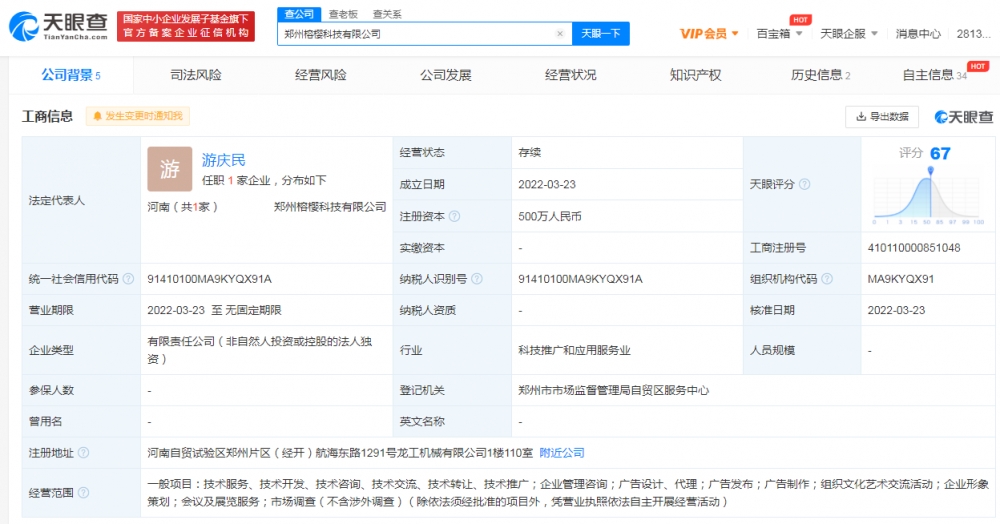Click help icon next to 组织机构代码
The image size is (1000, 524).
[827, 279]
